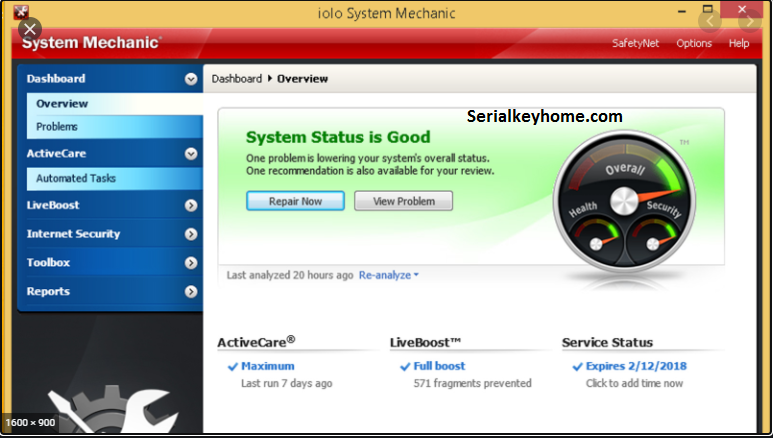The height and width of the screenshot is (438, 773).
Task: Click 'Last run 7 days ago' text
Action: [x=286, y=383]
